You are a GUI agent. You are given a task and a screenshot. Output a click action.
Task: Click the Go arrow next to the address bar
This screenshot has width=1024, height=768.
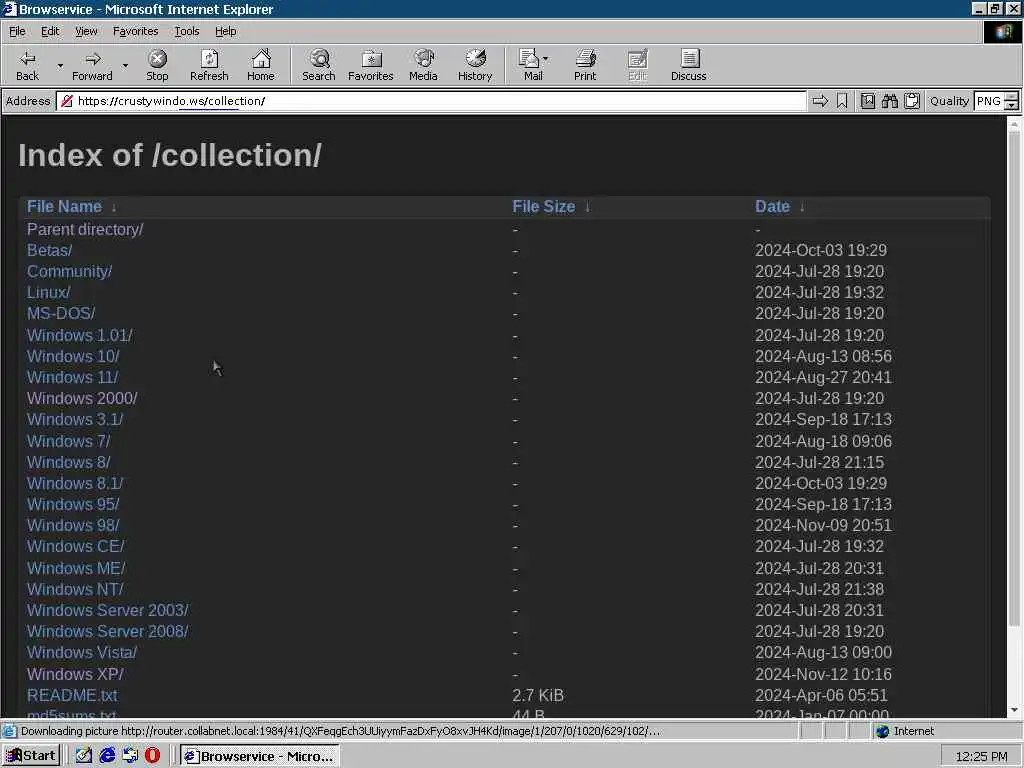[820, 101]
